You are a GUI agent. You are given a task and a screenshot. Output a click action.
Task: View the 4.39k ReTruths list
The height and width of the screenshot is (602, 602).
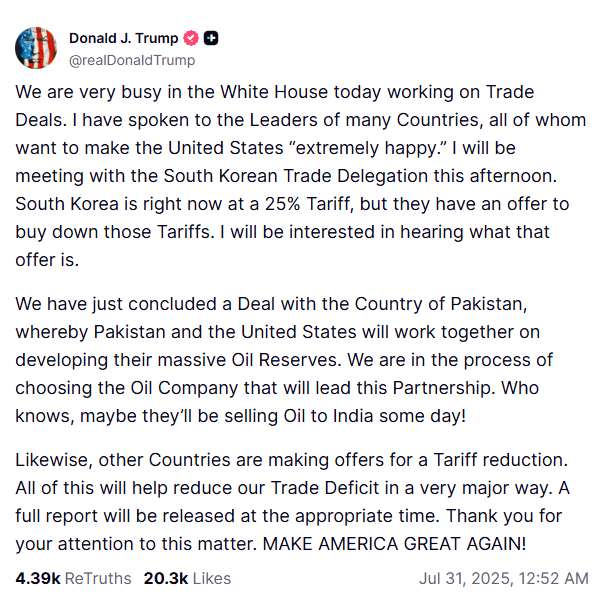tap(73, 578)
